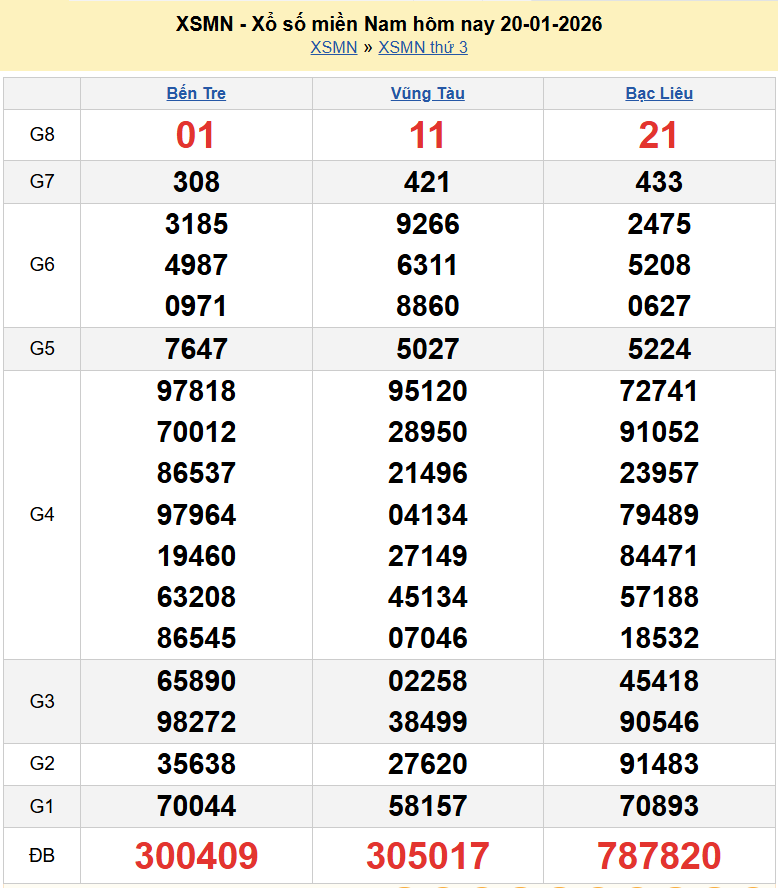The image size is (778, 888).
Task: Click the G8 result 21 for Bạc Liêu
Action: pyautogui.click(x=659, y=135)
